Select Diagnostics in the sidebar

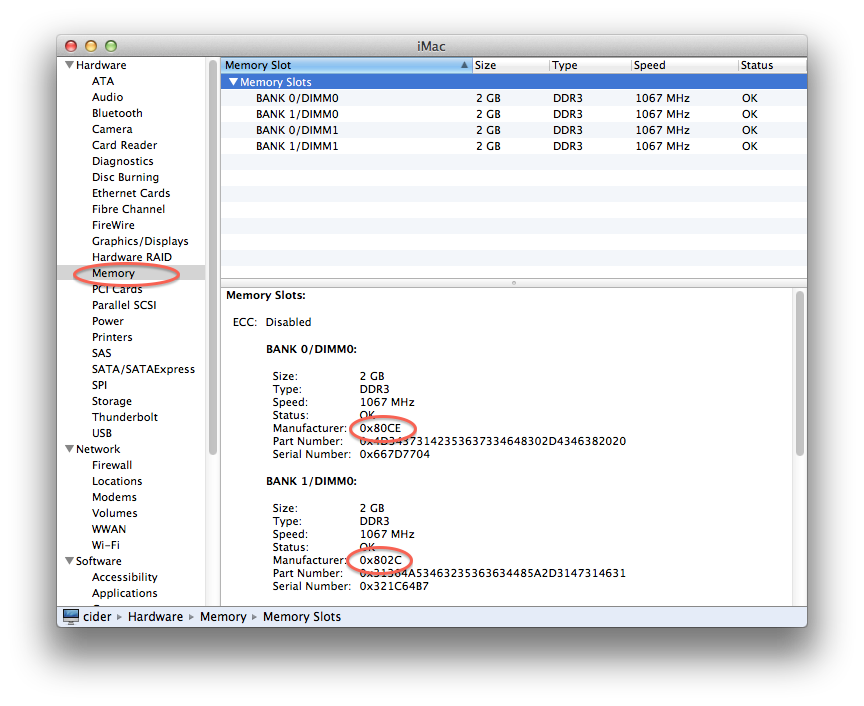123,161
